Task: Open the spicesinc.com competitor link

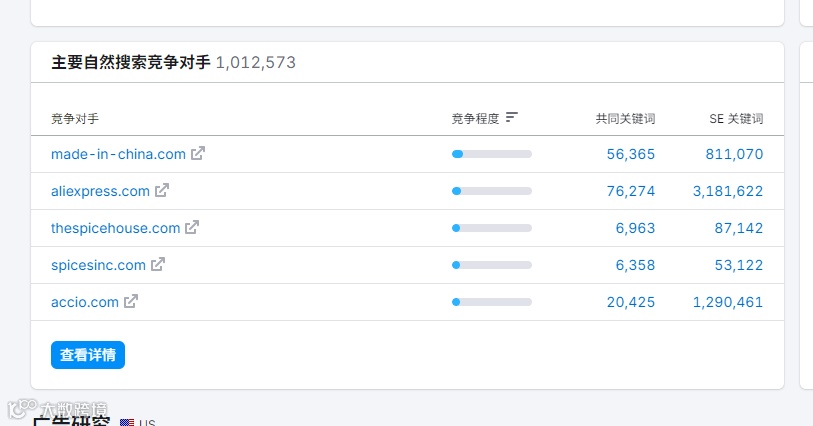Action: pyautogui.click(x=98, y=265)
